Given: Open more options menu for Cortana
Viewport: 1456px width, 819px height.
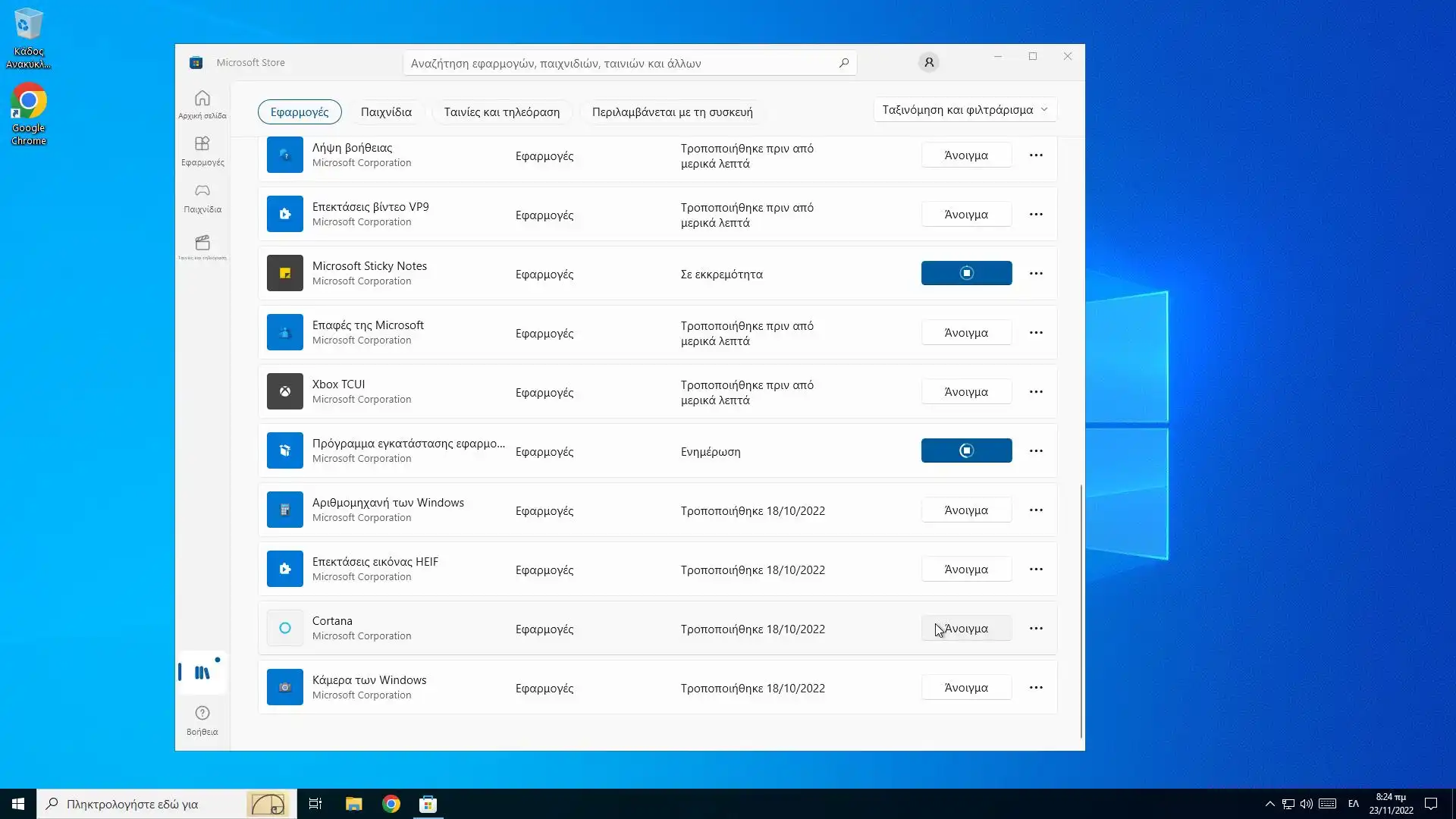Looking at the screenshot, I should [1036, 629].
